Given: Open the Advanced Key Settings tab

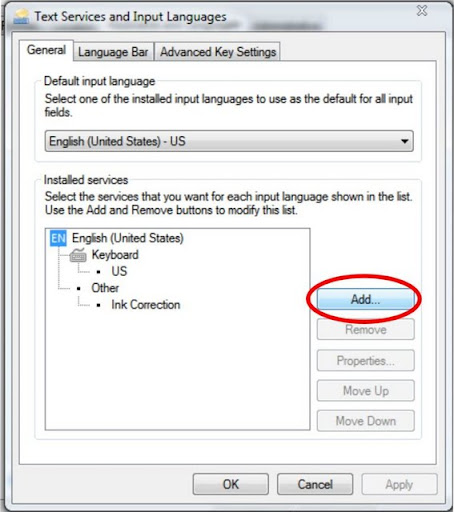Looking at the screenshot, I should click(218, 52).
